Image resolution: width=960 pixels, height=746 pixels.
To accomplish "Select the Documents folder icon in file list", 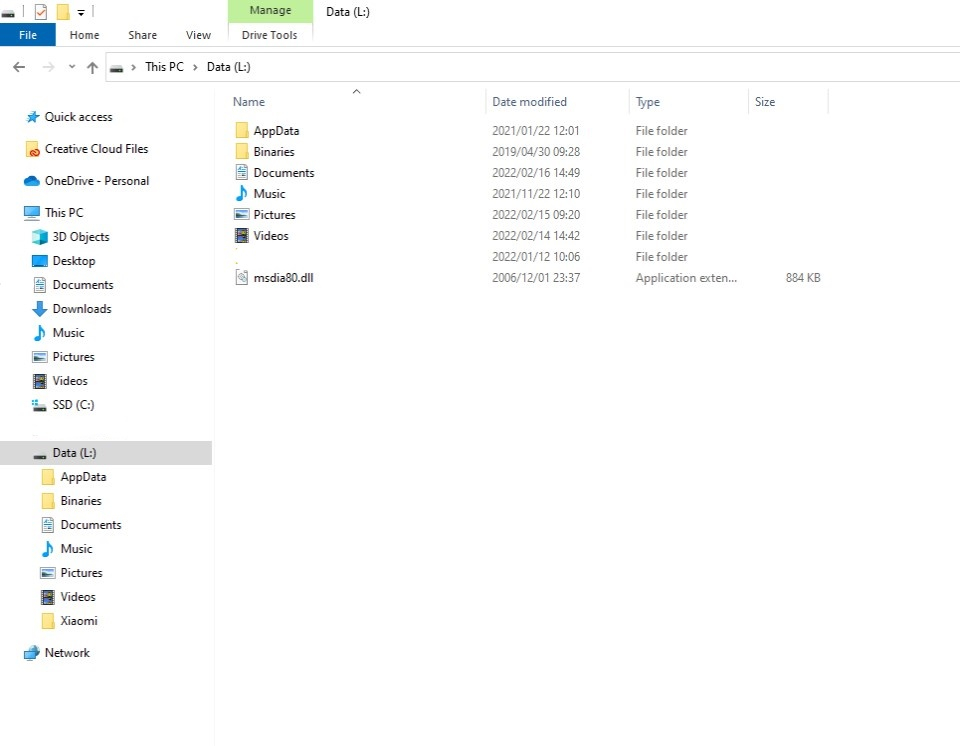I will [x=242, y=173].
